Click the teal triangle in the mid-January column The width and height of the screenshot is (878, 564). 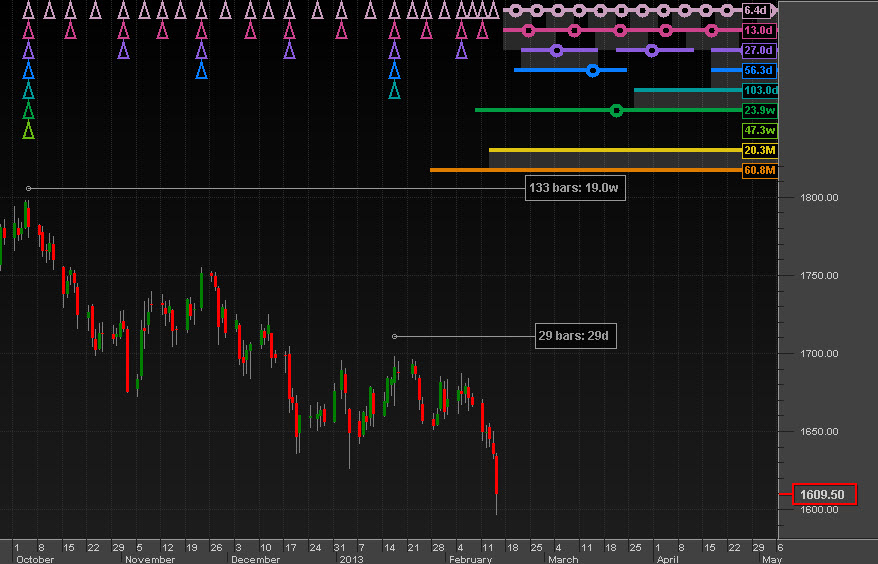394,90
